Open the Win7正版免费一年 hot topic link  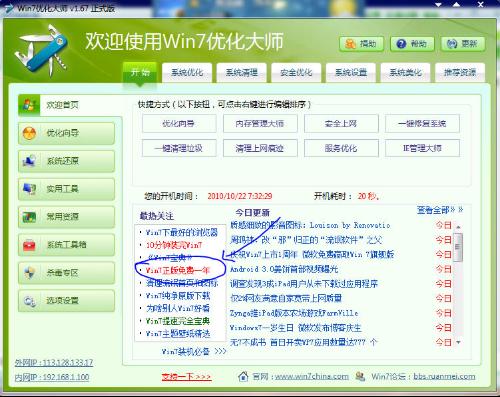pos(178,270)
